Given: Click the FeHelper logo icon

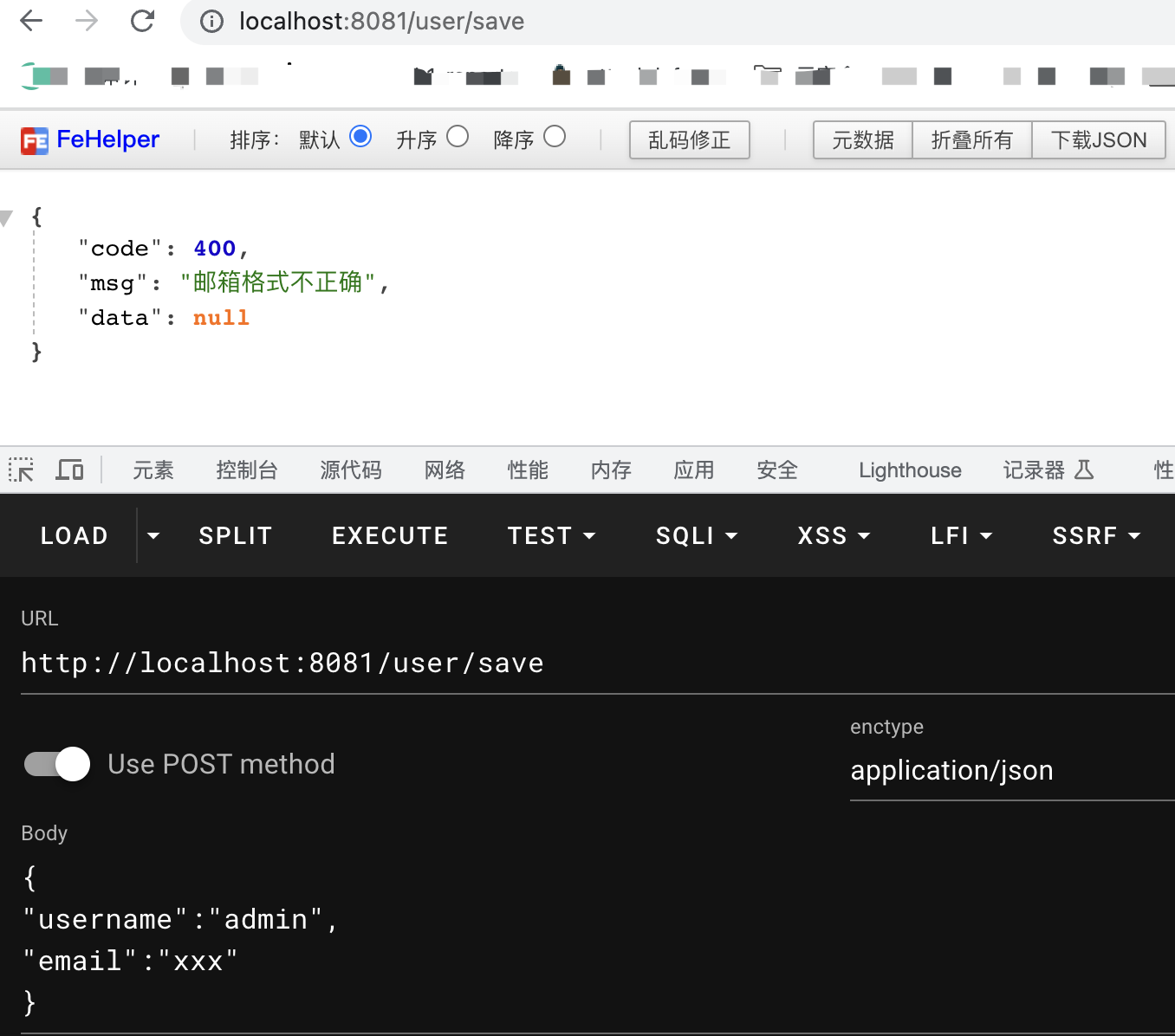Looking at the screenshot, I should 35,140.
